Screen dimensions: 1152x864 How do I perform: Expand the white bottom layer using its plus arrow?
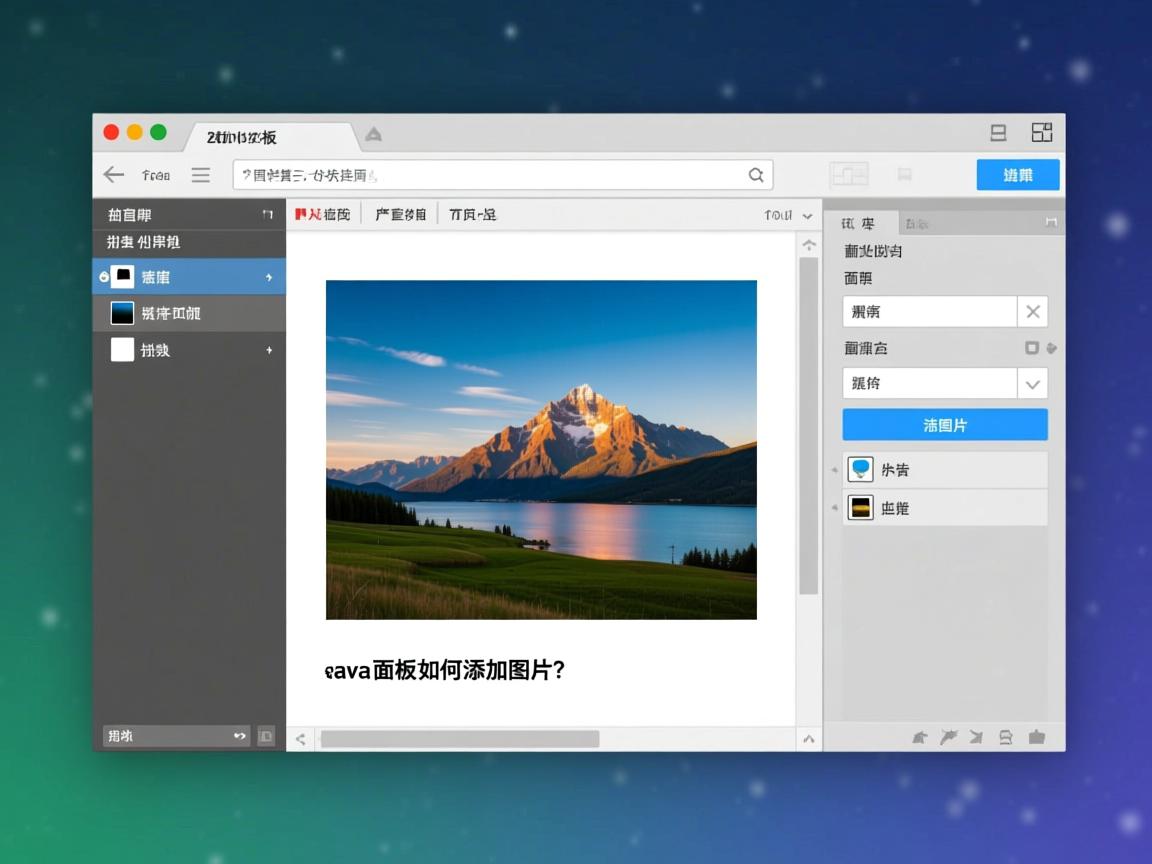(x=268, y=350)
